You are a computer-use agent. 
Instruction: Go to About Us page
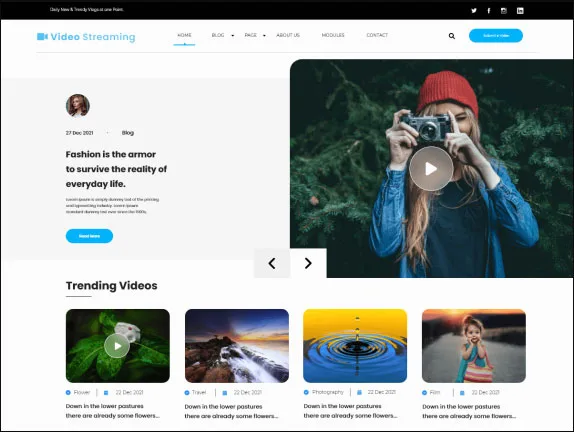pyautogui.click(x=288, y=35)
